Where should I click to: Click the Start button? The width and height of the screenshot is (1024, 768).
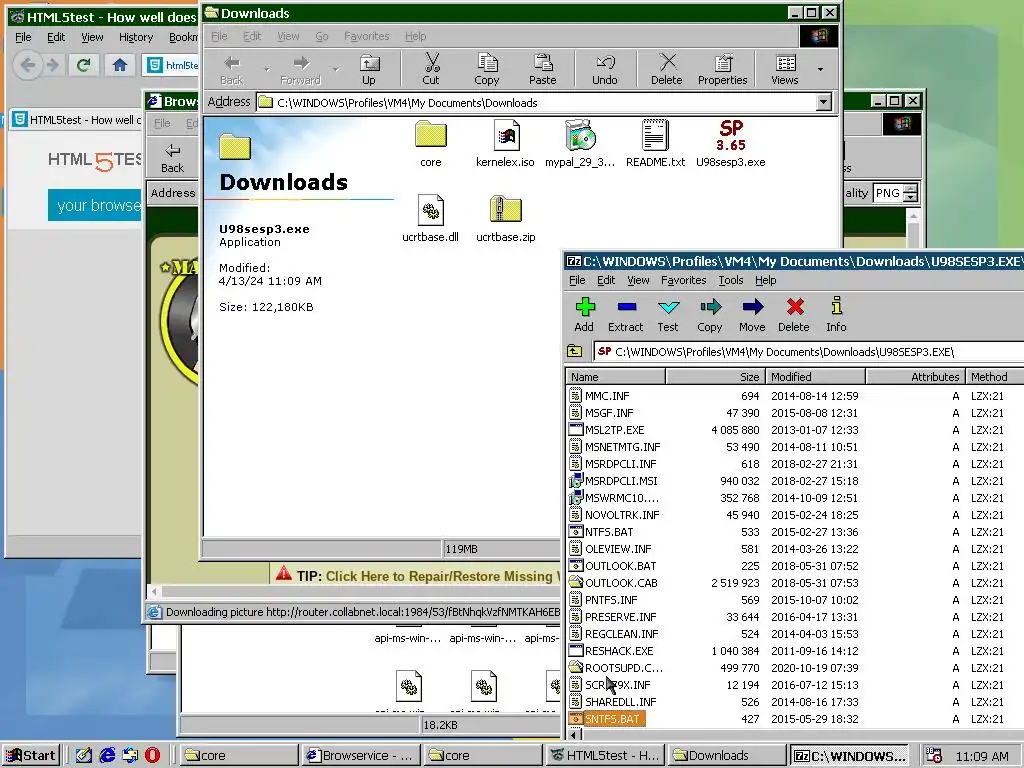[31, 755]
